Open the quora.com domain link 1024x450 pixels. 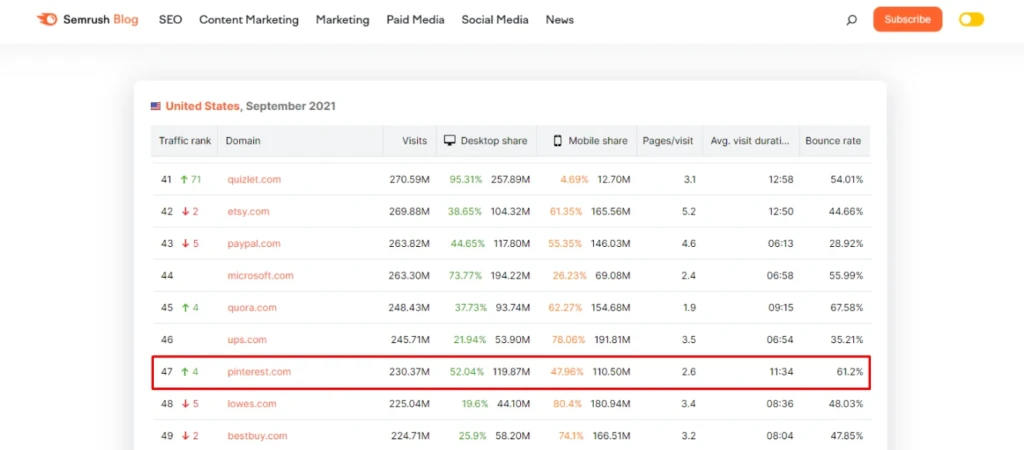pyautogui.click(x=251, y=308)
